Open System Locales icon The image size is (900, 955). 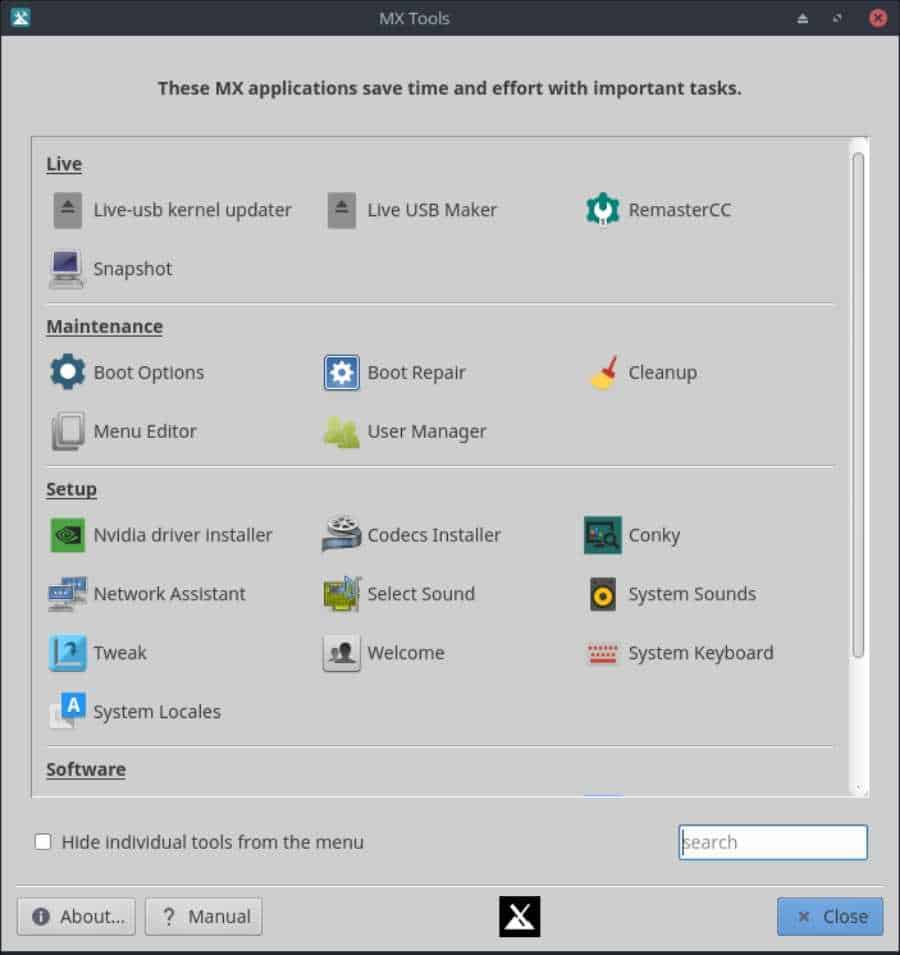click(68, 711)
